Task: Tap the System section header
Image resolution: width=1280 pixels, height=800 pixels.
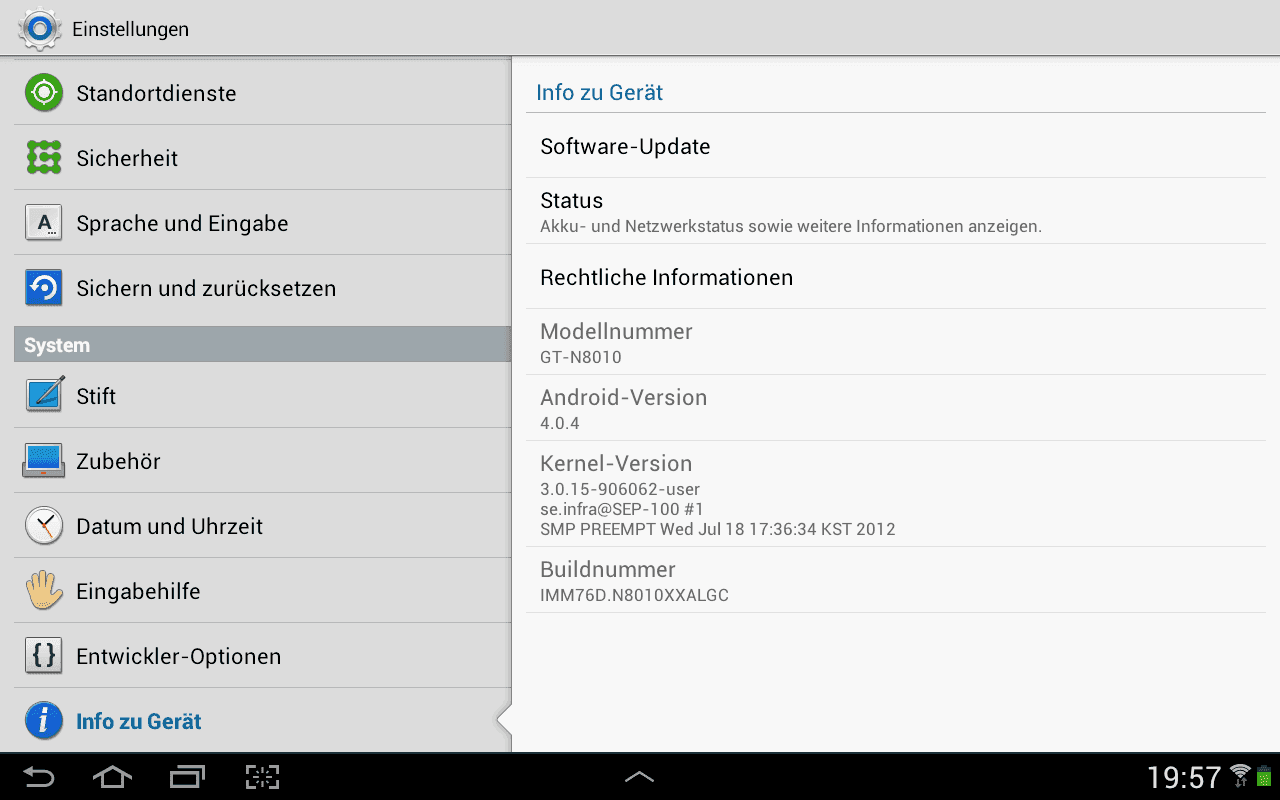Action: pyautogui.click(x=263, y=344)
